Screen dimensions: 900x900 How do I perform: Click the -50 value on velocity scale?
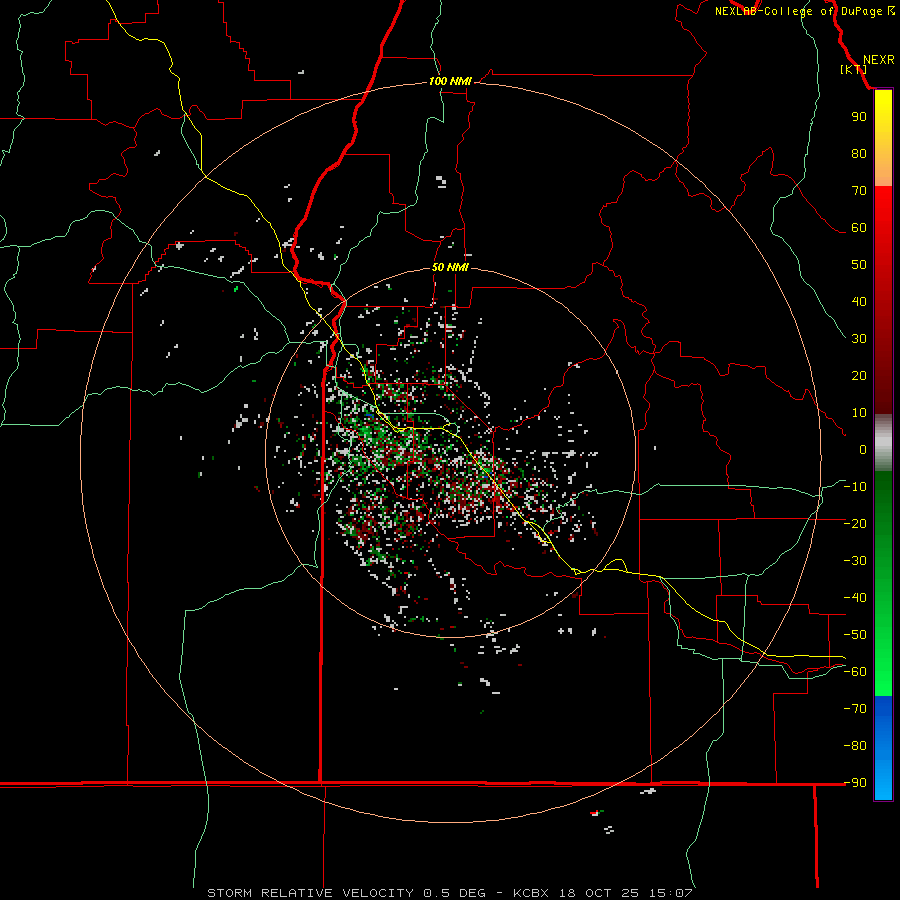click(x=855, y=635)
